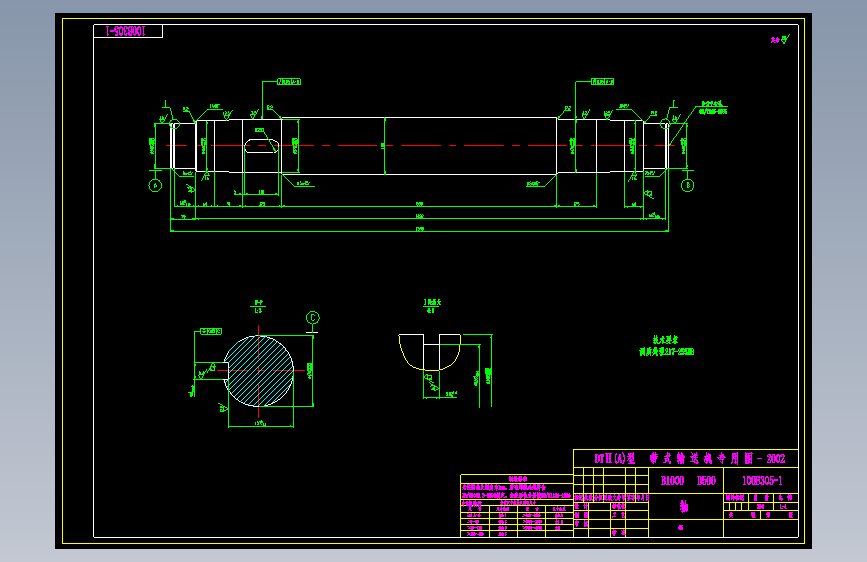Click the cross-section view title label
The image size is (867, 562).
258,306
